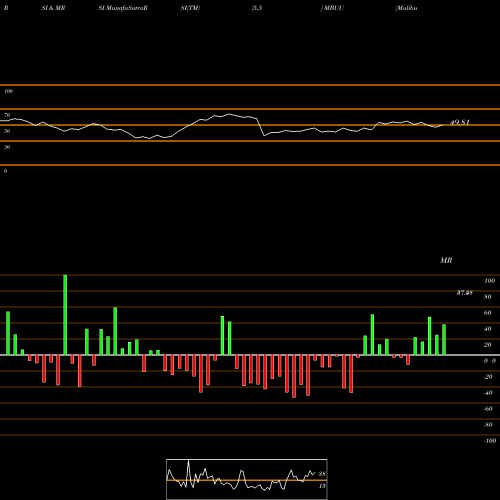Click the 18 label in mini chart
Image resolution: width=500 pixels, height=500 pixels.
(x=322, y=486)
